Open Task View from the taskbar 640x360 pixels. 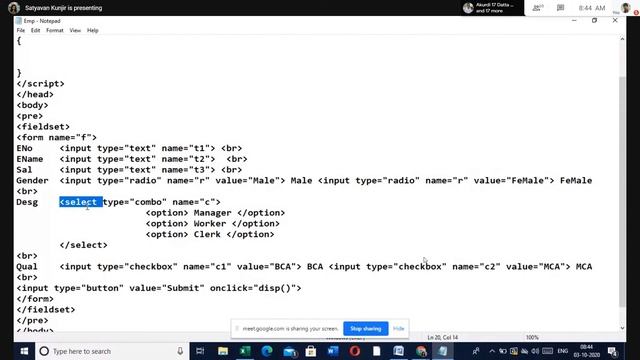pos(200,351)
